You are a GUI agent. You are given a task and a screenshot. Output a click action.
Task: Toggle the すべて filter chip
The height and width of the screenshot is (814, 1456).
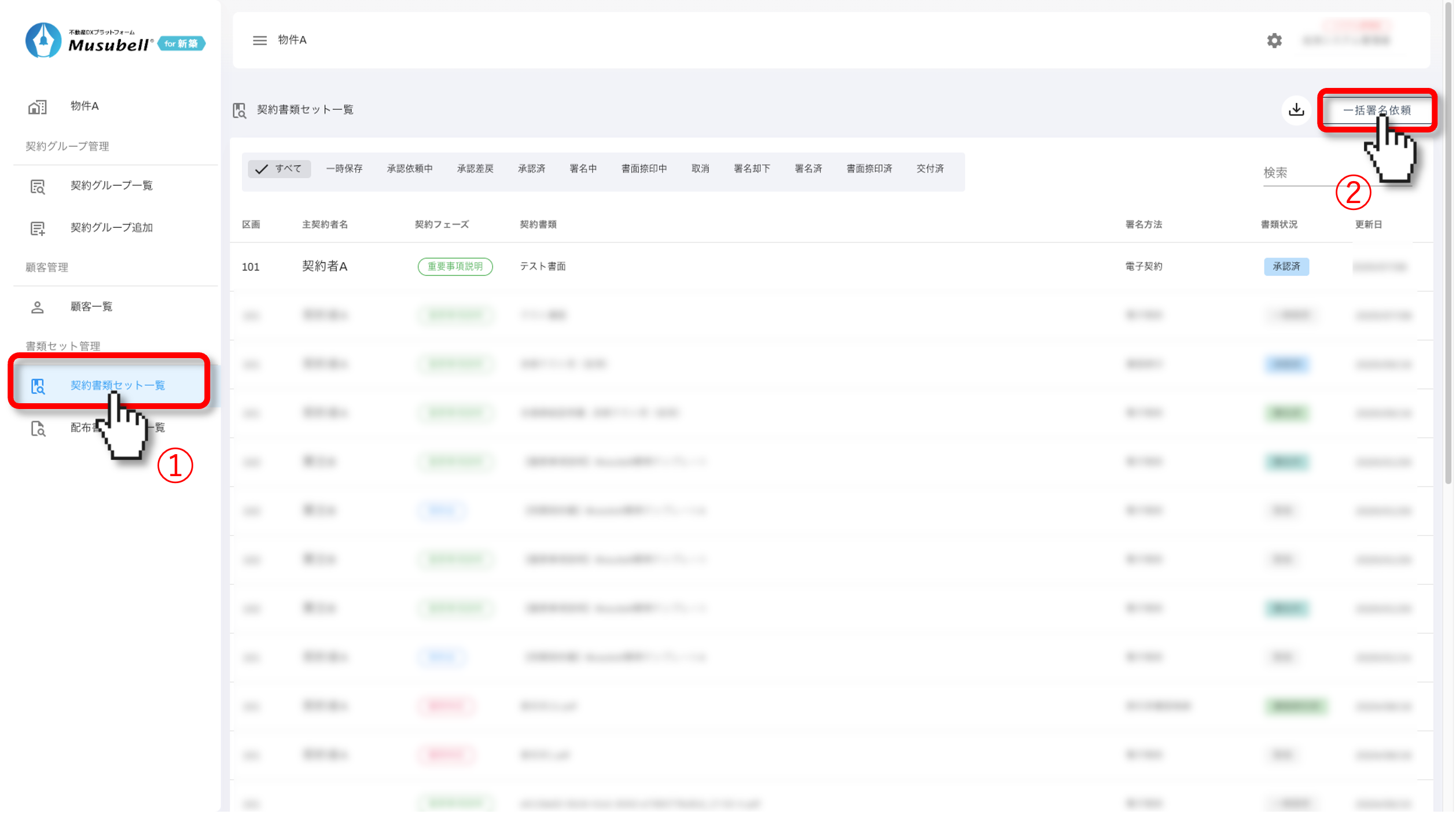(279, 169)
